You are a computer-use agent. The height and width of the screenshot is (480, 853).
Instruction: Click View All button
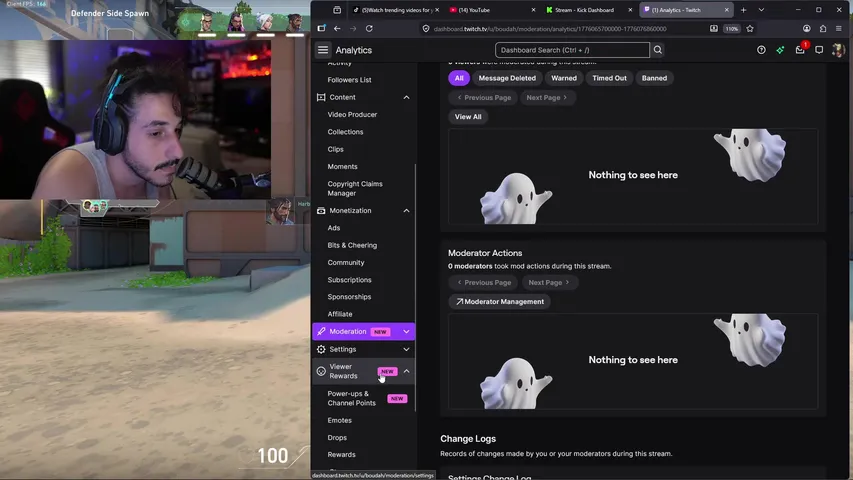click(468, 117)
